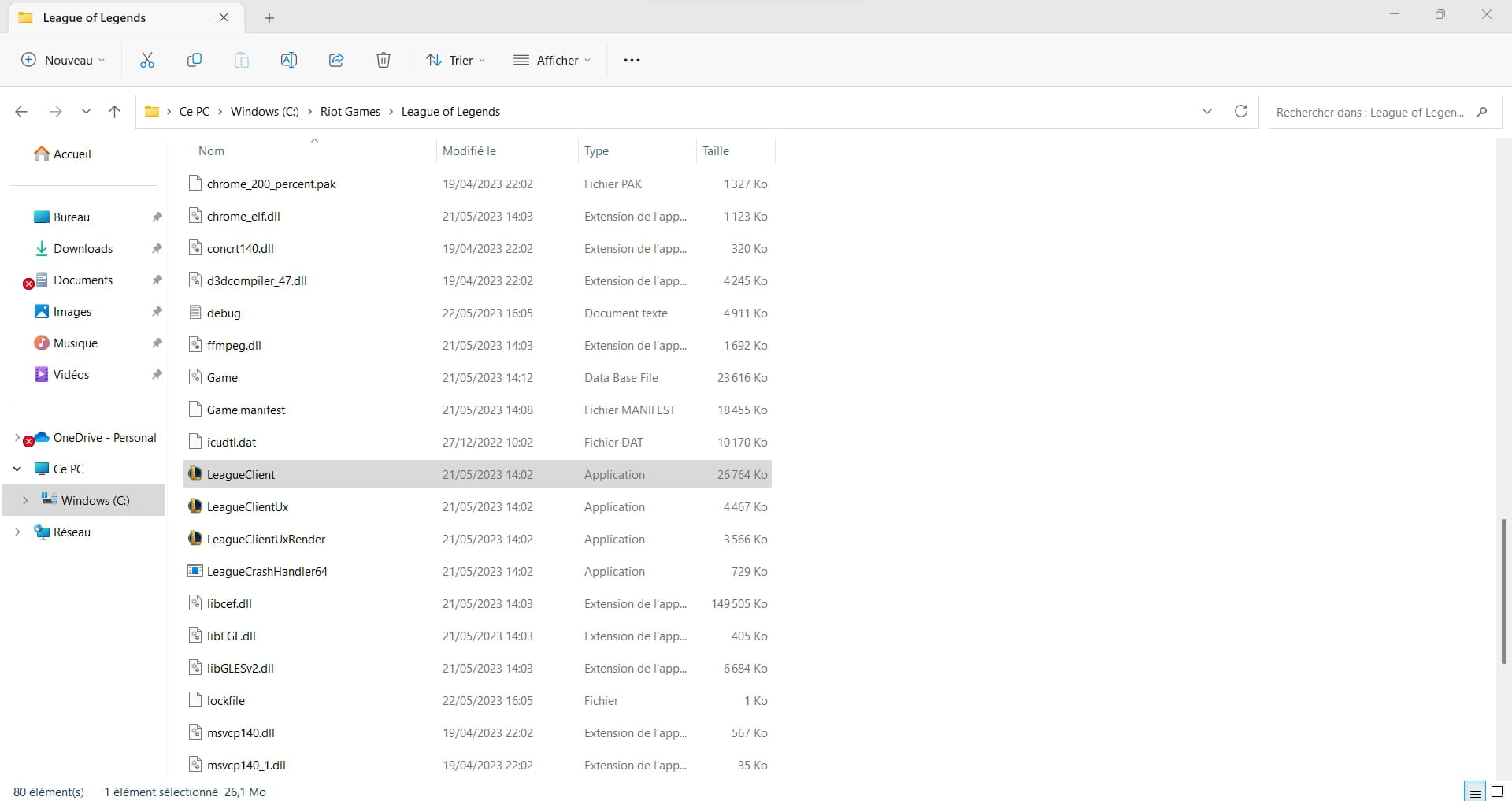The image size is (1512, 801).
Task: Switch to details view in status bar
Action: click(1475, 792)
